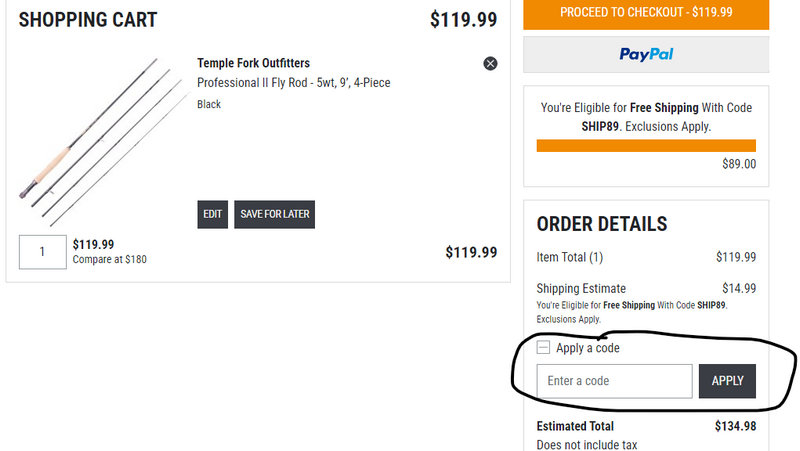The height and width of the screenshot is (451, 800).
Task: Pay using the PayPal button
Action: coord(646,55)
